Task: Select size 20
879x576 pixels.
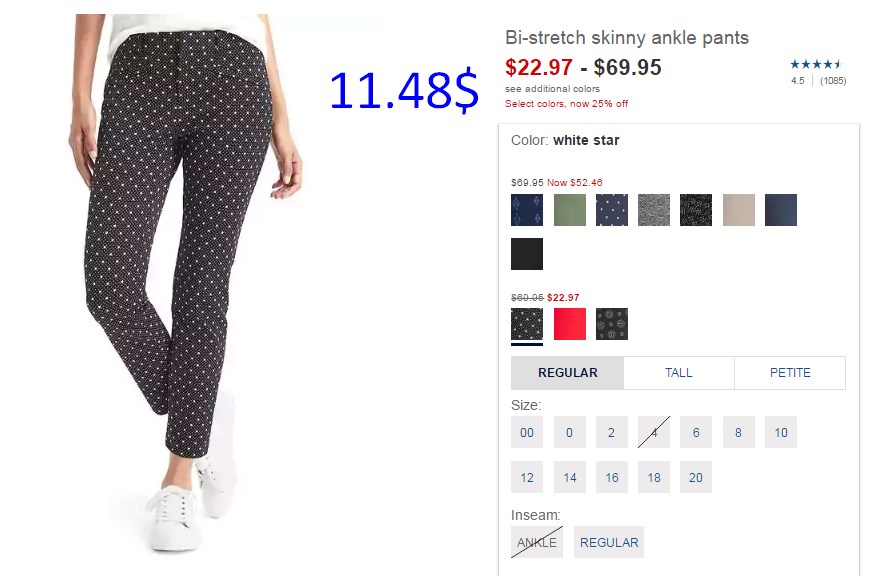Action: [696, 477]
